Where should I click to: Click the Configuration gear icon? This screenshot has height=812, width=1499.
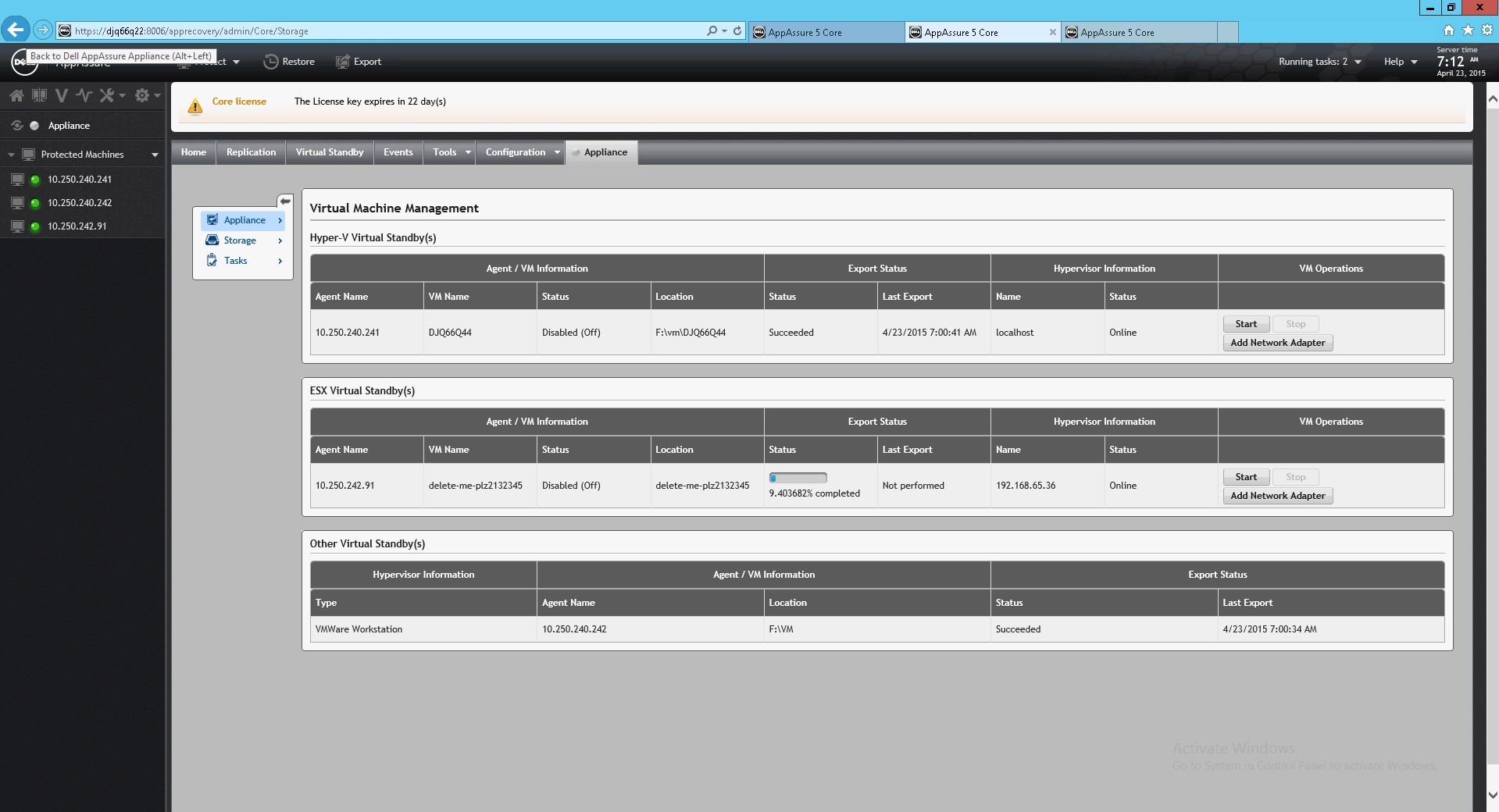pyautogui.click(x=141, y=95)
